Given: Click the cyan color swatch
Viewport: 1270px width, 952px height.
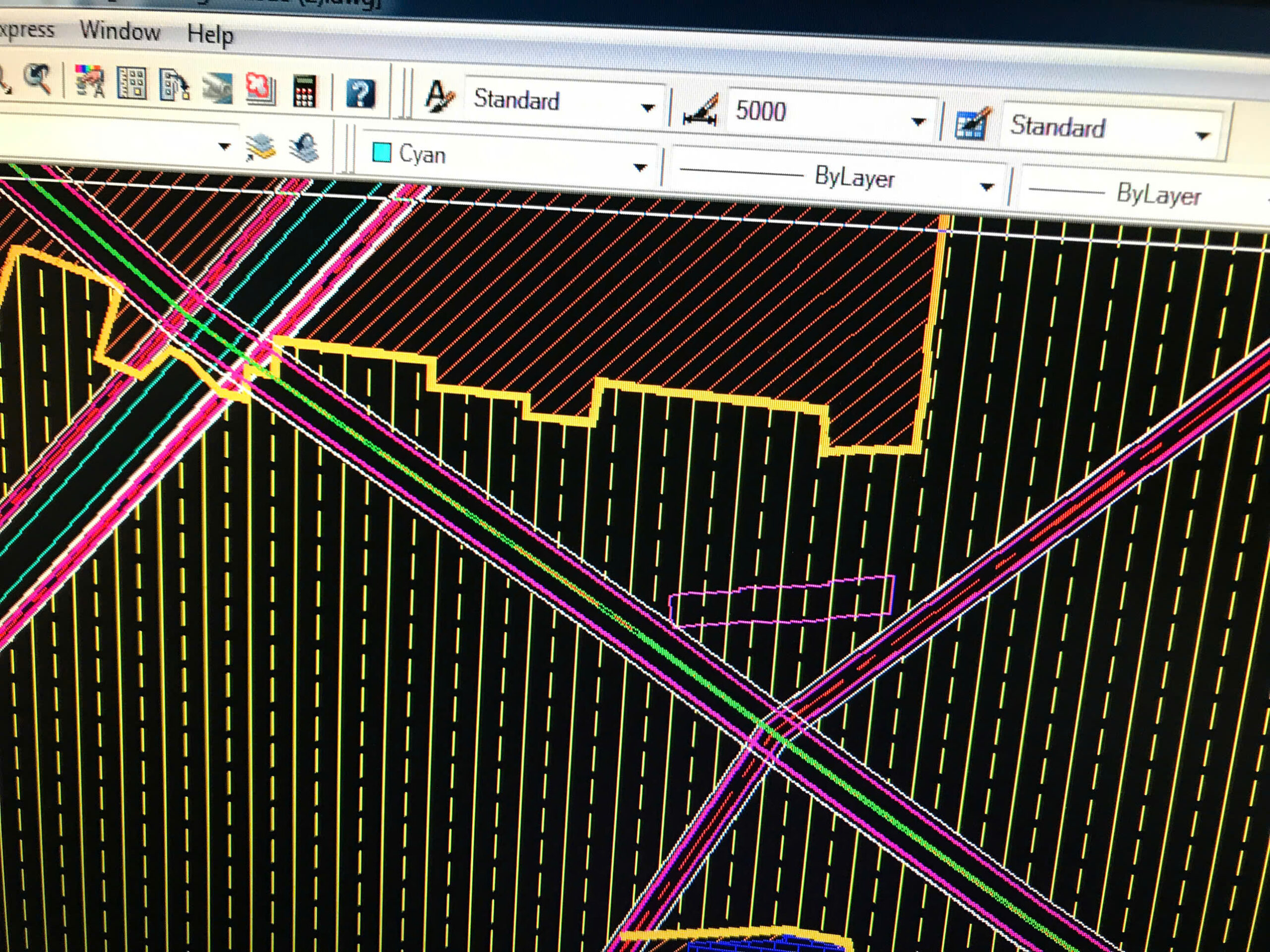Looking at the screenshot, I should pyautogui.click(x=382, y=153).
